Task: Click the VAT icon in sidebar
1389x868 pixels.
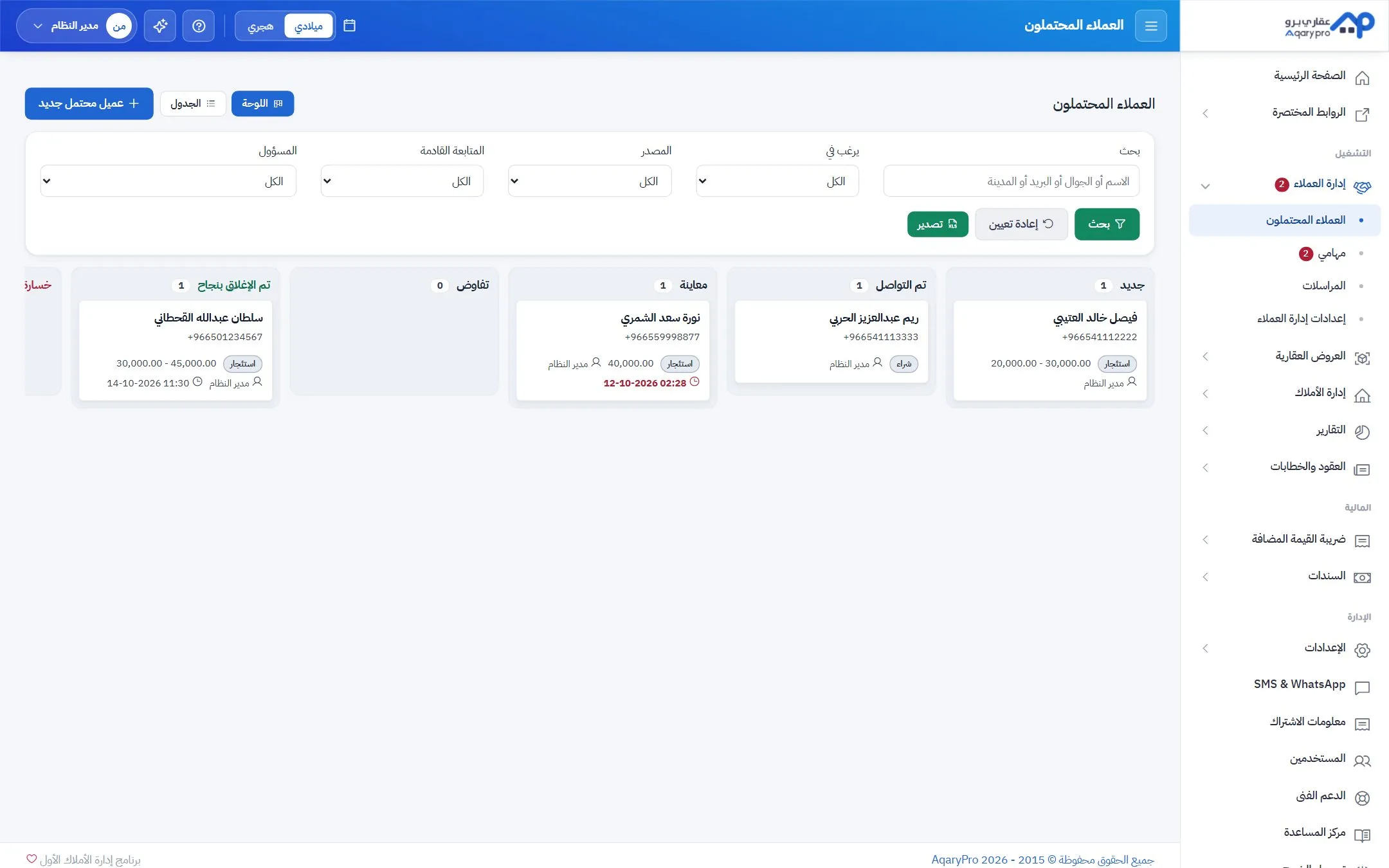Action: coord(1362,541)
